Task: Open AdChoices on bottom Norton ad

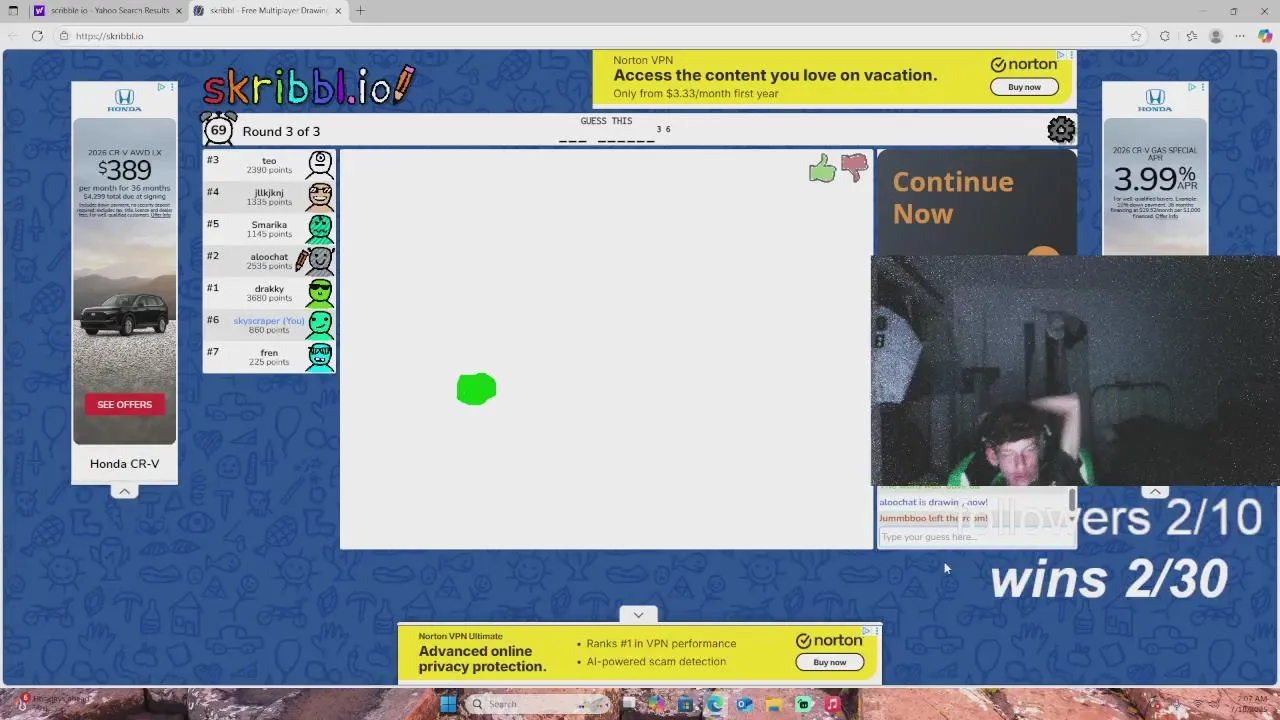Action: click(866, 631)
